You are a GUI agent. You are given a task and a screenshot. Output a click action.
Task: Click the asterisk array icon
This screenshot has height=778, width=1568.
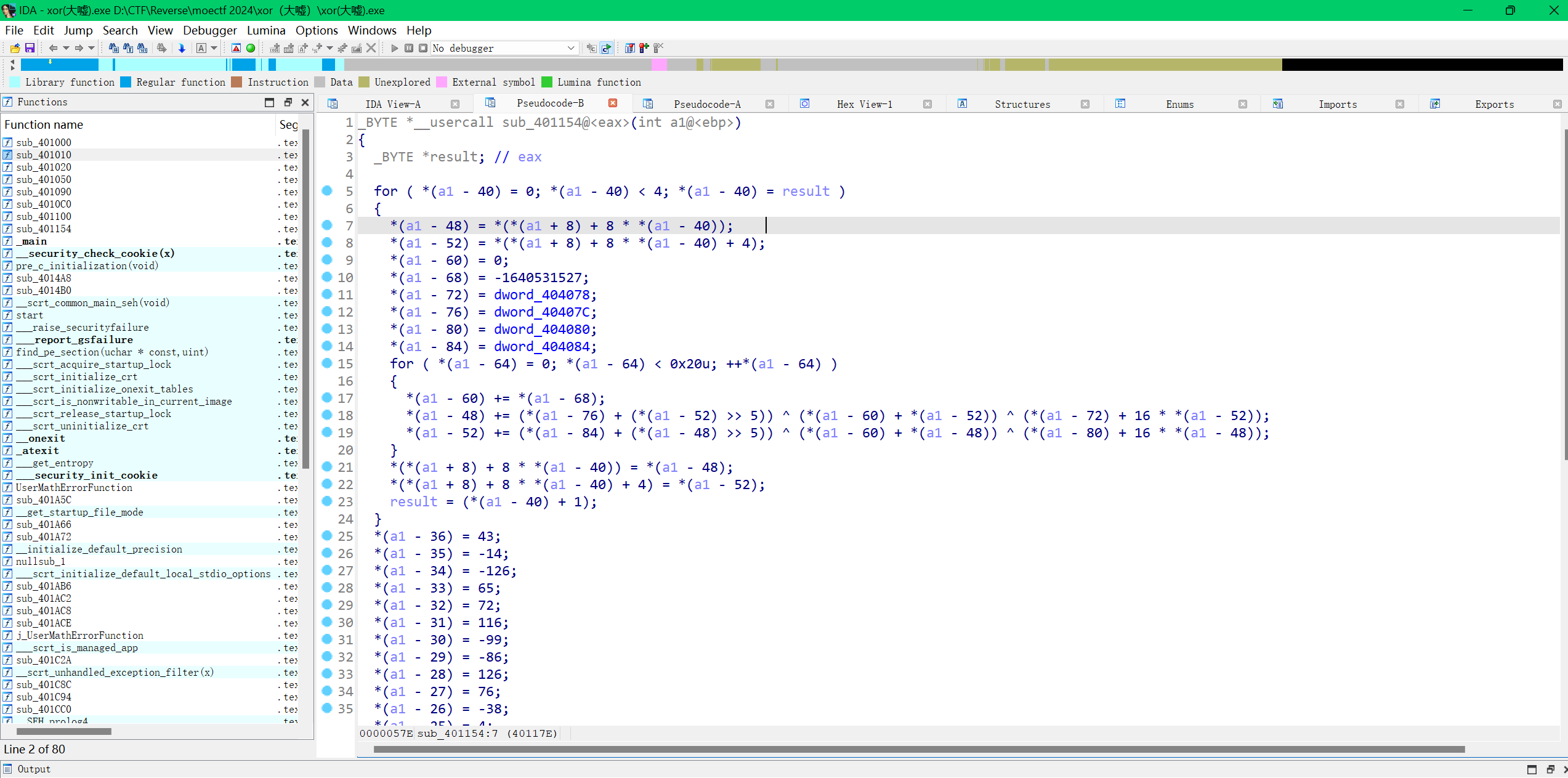coord(342,48)
